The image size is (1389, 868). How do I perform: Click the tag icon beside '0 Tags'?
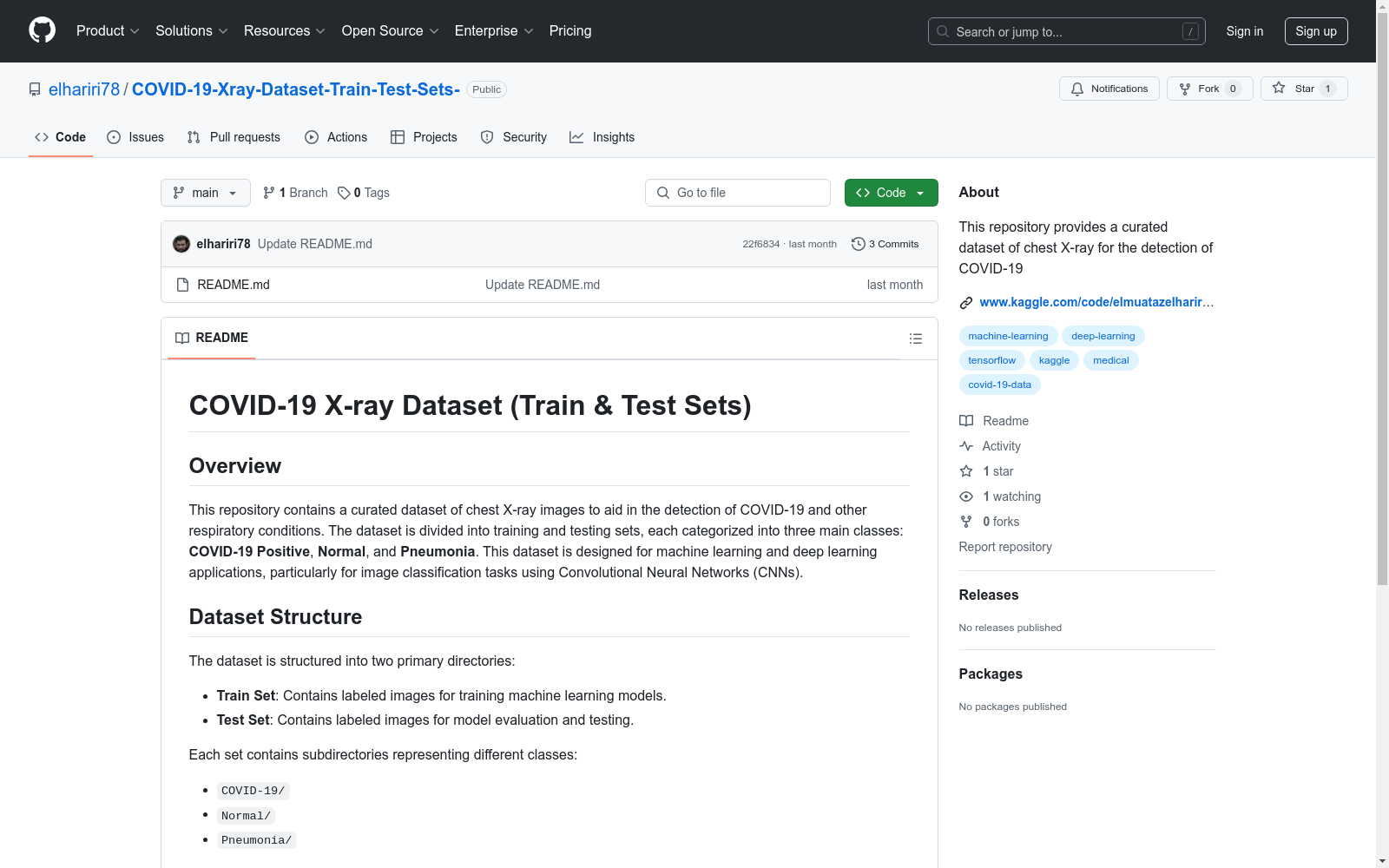click(344, 193)
